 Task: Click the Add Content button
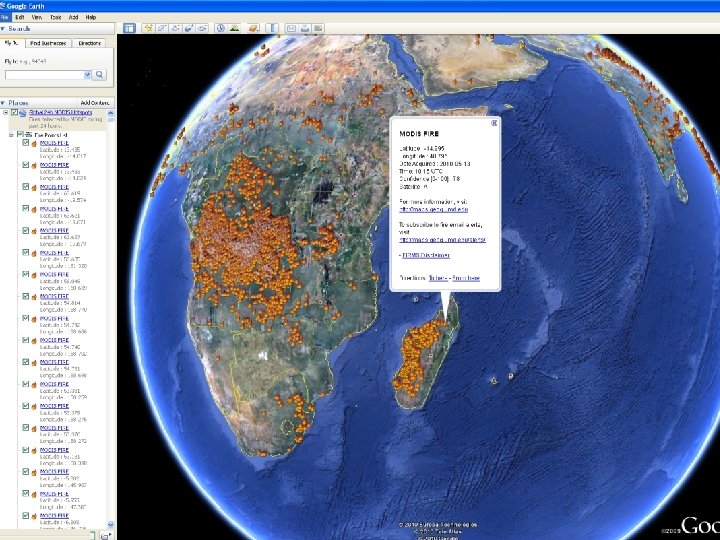95,103
